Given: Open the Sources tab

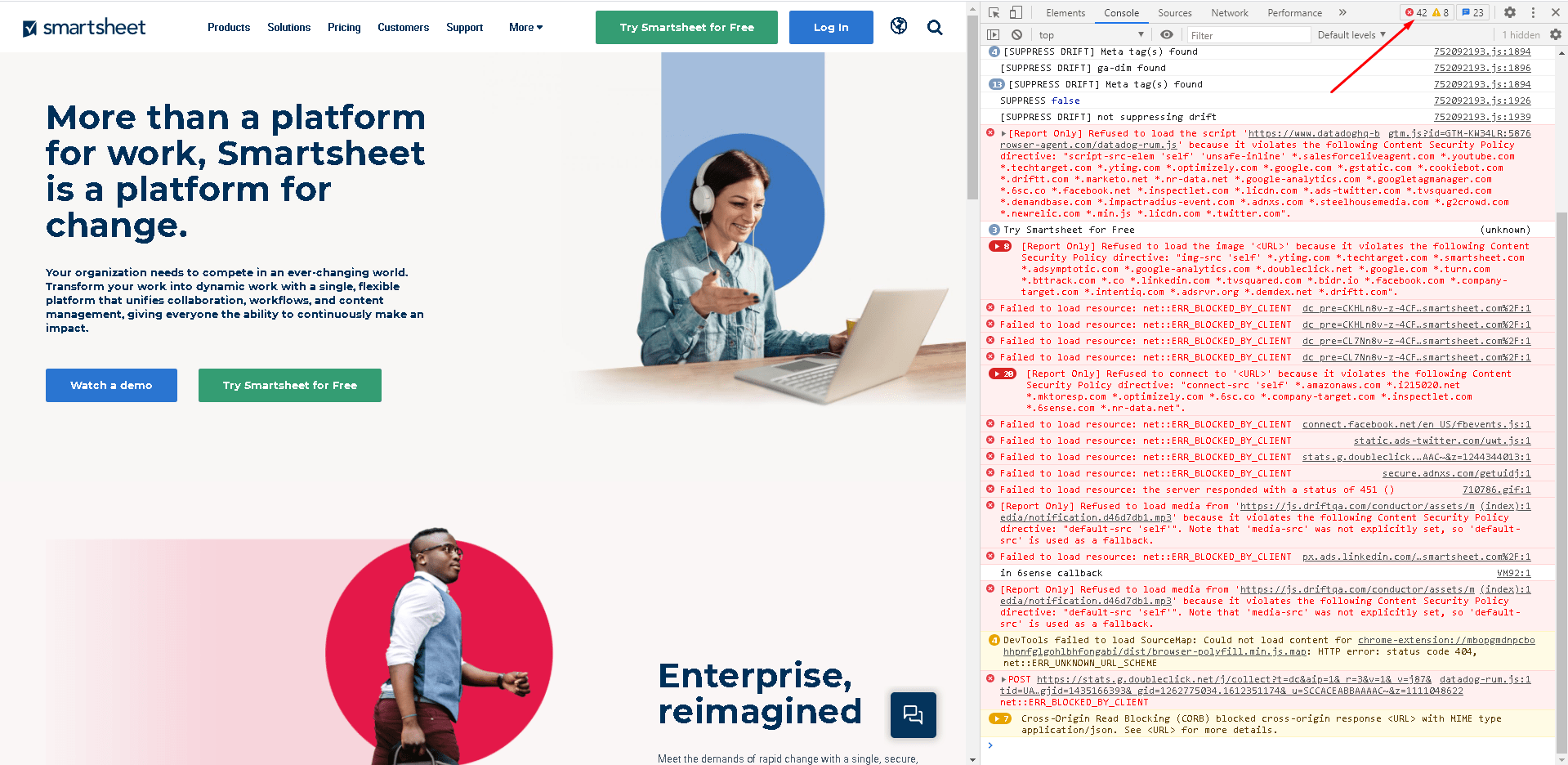Looking at the screenshot, I should point(1175,13).
